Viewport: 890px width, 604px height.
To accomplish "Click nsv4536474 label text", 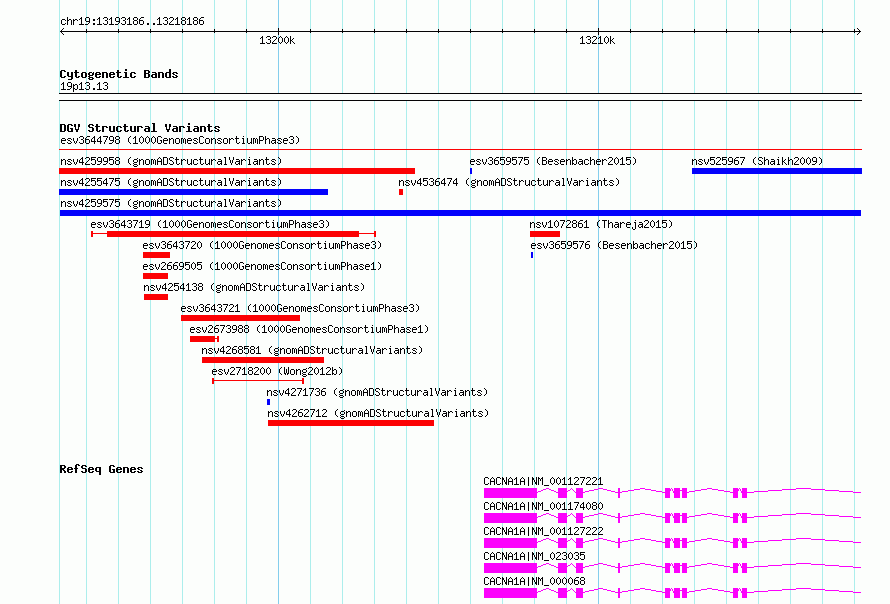I will pyautogui.click(x=509, y=182).
